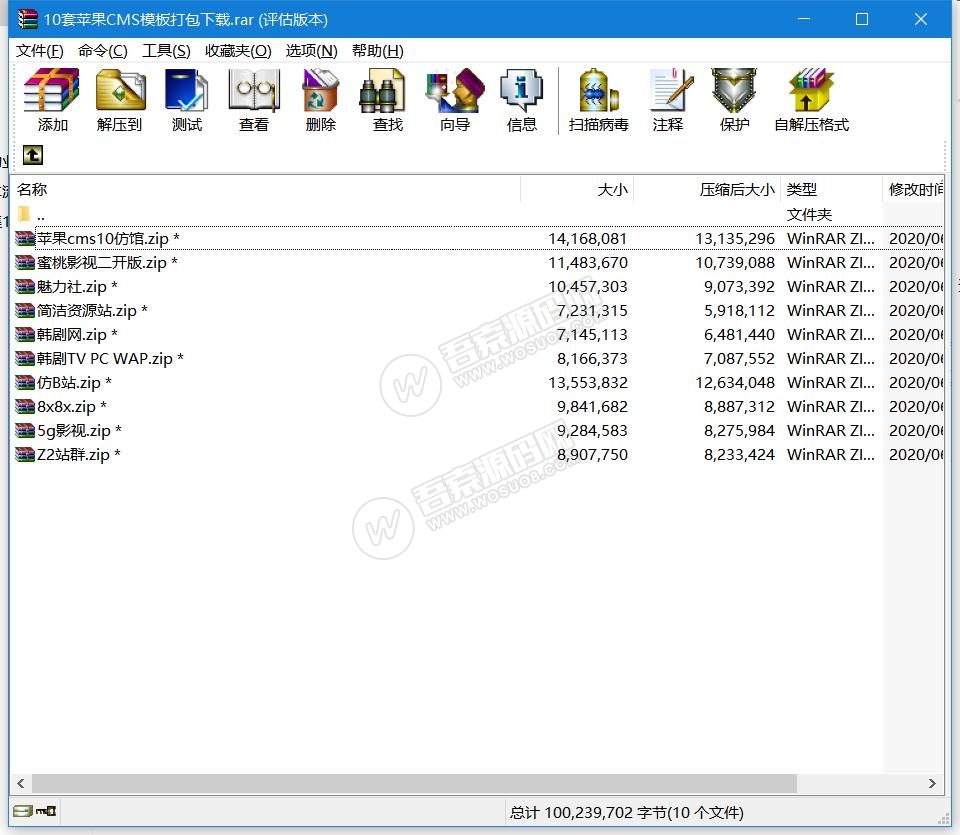Click the 添加 (Add) toolbar icon

click(x=52, y=100)
